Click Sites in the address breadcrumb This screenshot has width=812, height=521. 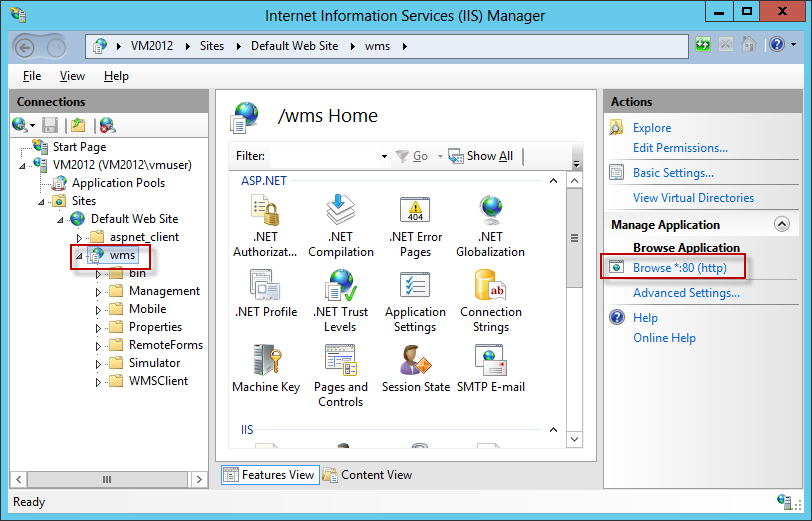tap(212, 46)
